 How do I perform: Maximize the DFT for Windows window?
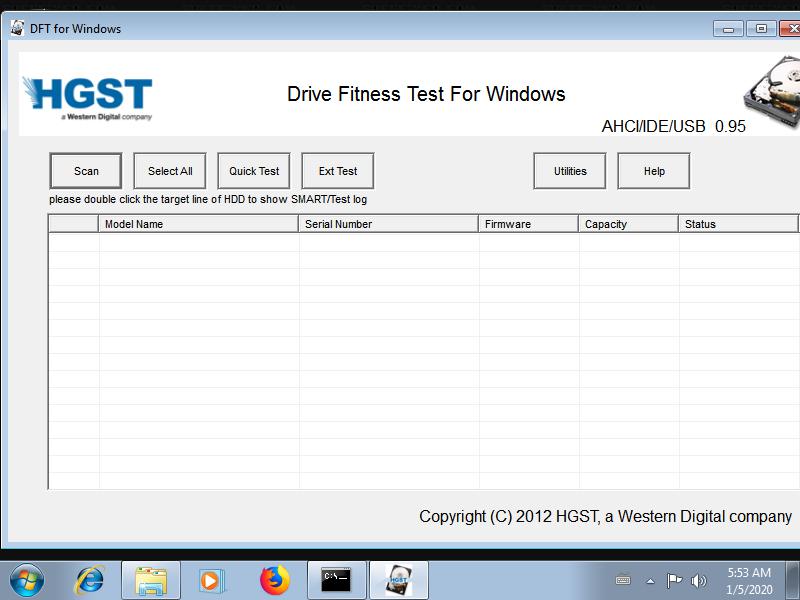(x=761, y=29)
